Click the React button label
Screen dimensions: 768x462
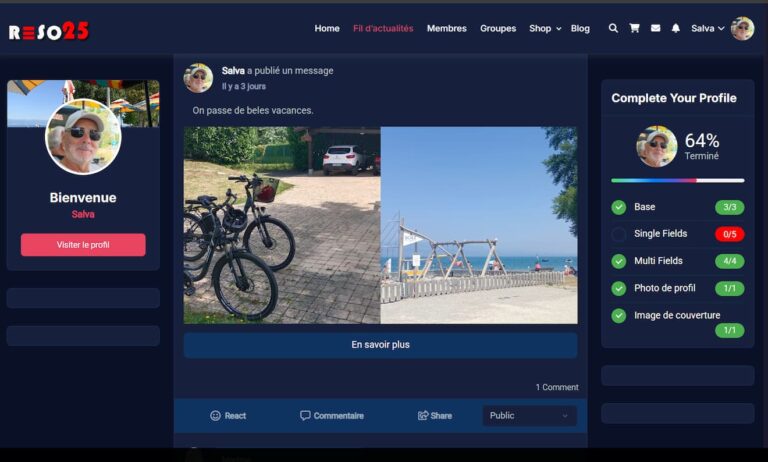pos(235,415)
